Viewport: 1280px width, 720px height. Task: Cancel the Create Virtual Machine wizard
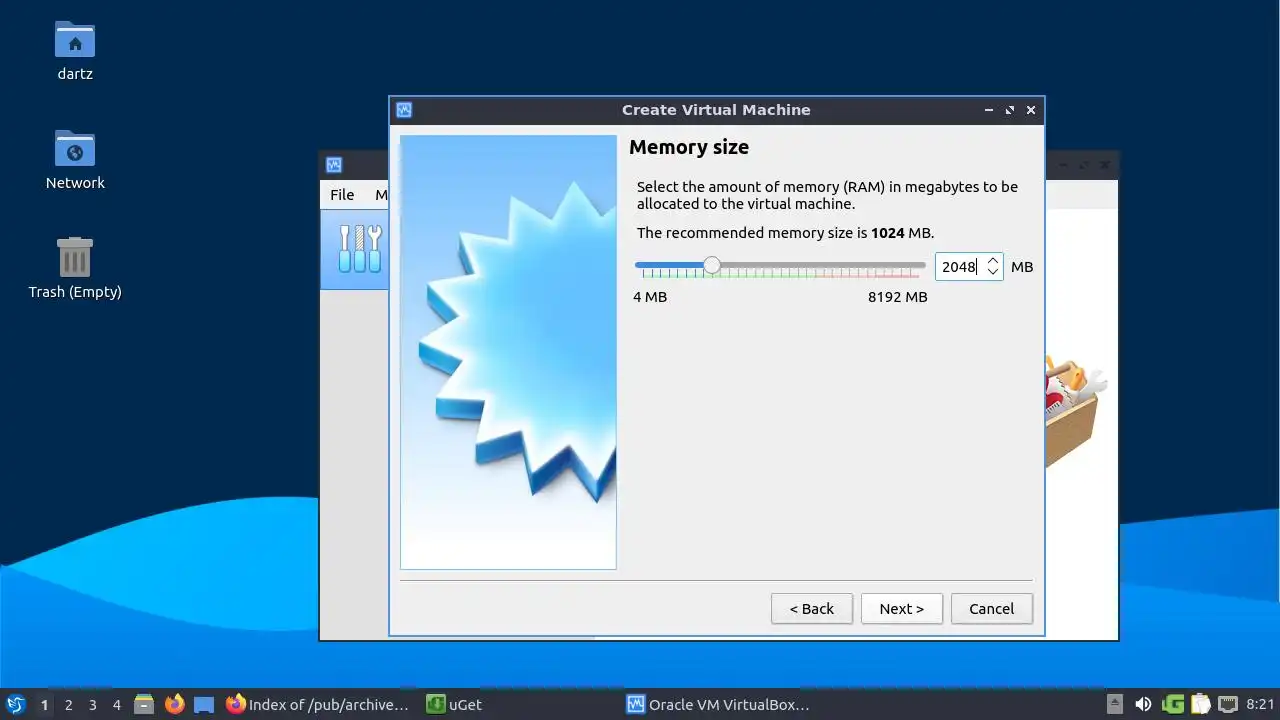click(x=991, y=609)
